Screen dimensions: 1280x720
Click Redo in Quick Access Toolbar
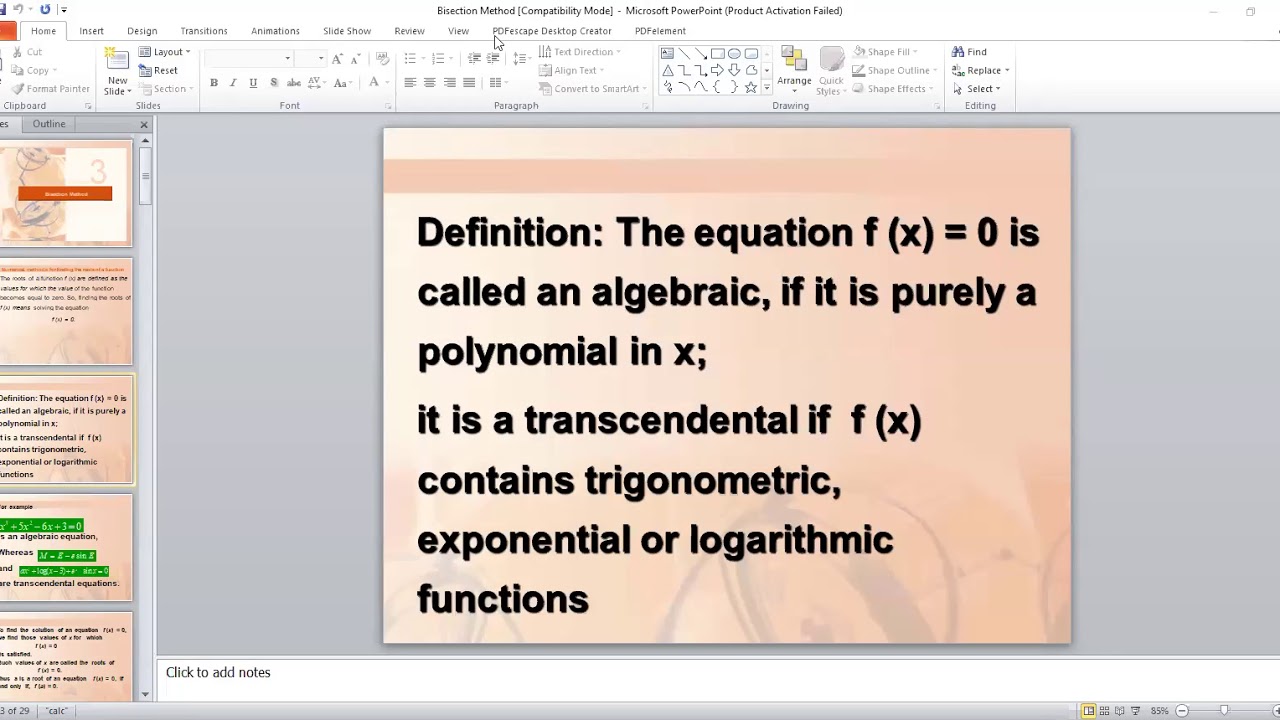pyautogui.click(x=45, y=10)
